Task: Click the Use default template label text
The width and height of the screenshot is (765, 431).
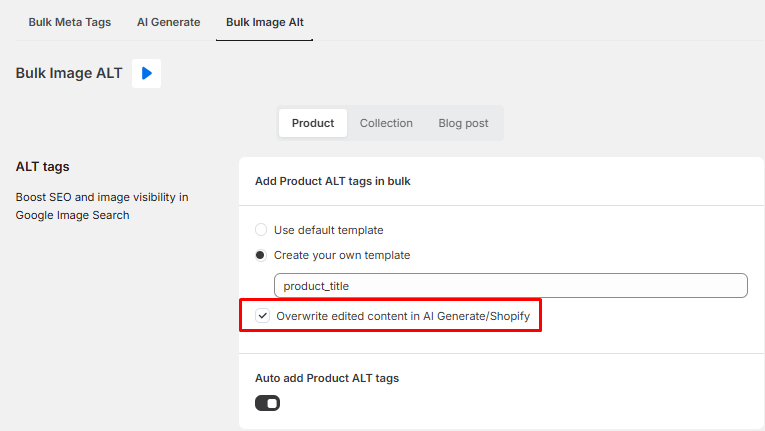Action: point(328,230)
